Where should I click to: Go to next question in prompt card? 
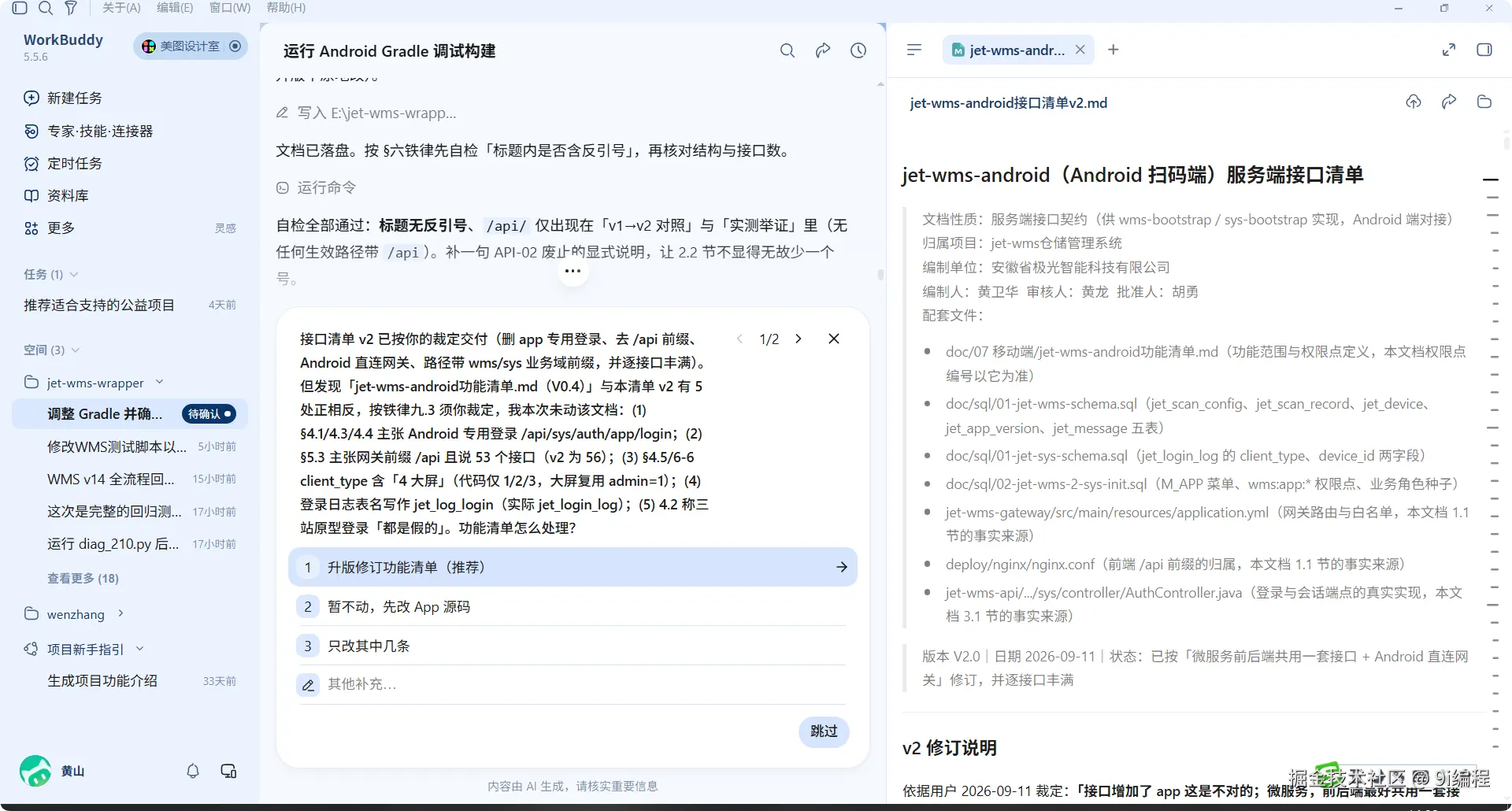[x=799, y=339]
